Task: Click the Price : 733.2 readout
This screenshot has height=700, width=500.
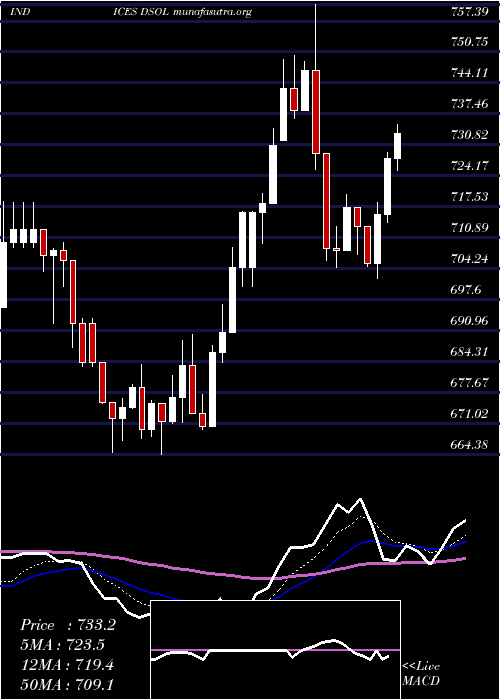Action: tap(68, 625)
